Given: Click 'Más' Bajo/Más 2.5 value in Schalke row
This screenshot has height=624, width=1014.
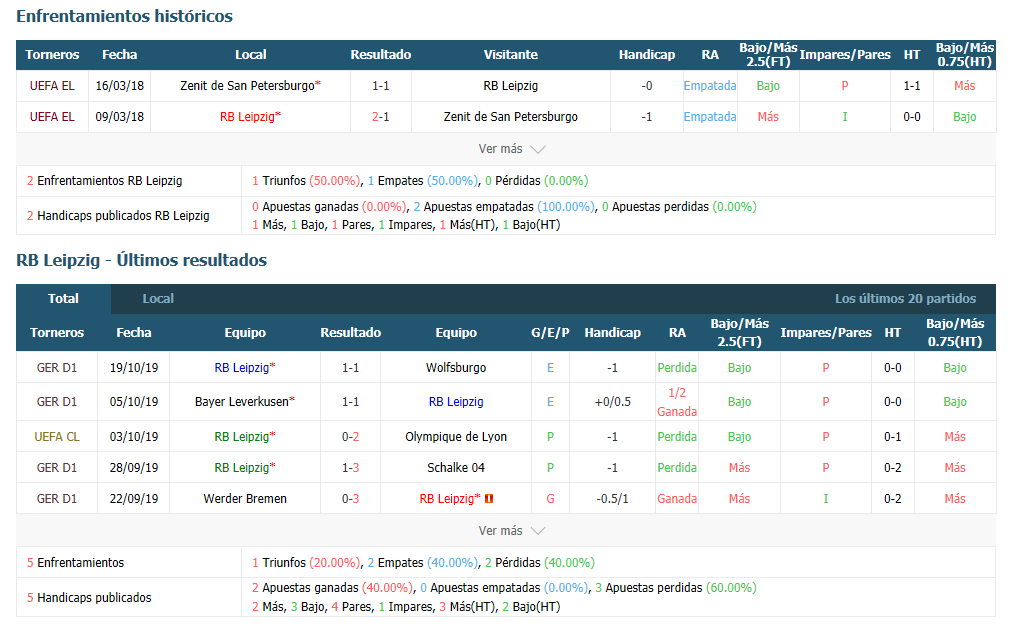Looking at the screenshot, I should [x=739, y=468].
